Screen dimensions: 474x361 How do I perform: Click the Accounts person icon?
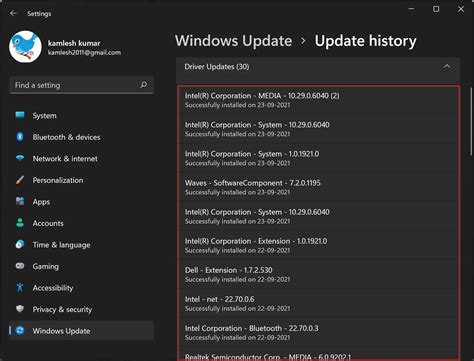pyautogui.click(x=20, y=223)
